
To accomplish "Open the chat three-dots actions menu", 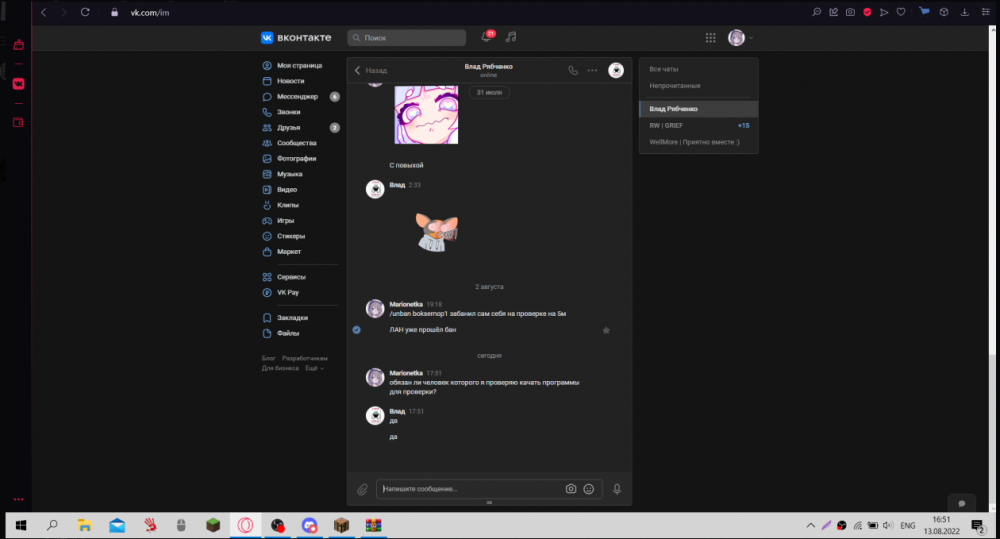I will [592, 70].
